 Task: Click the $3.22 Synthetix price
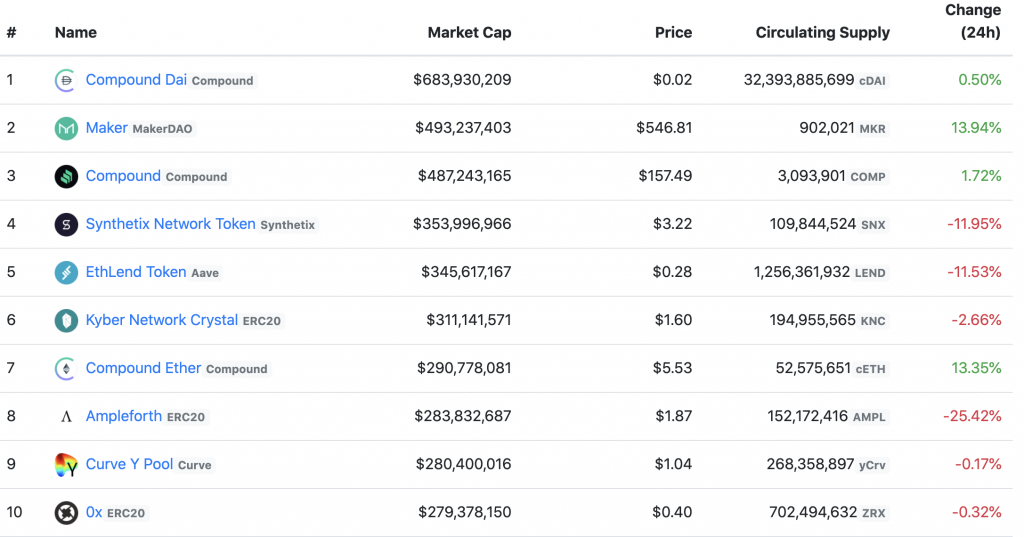click(673, 223)
